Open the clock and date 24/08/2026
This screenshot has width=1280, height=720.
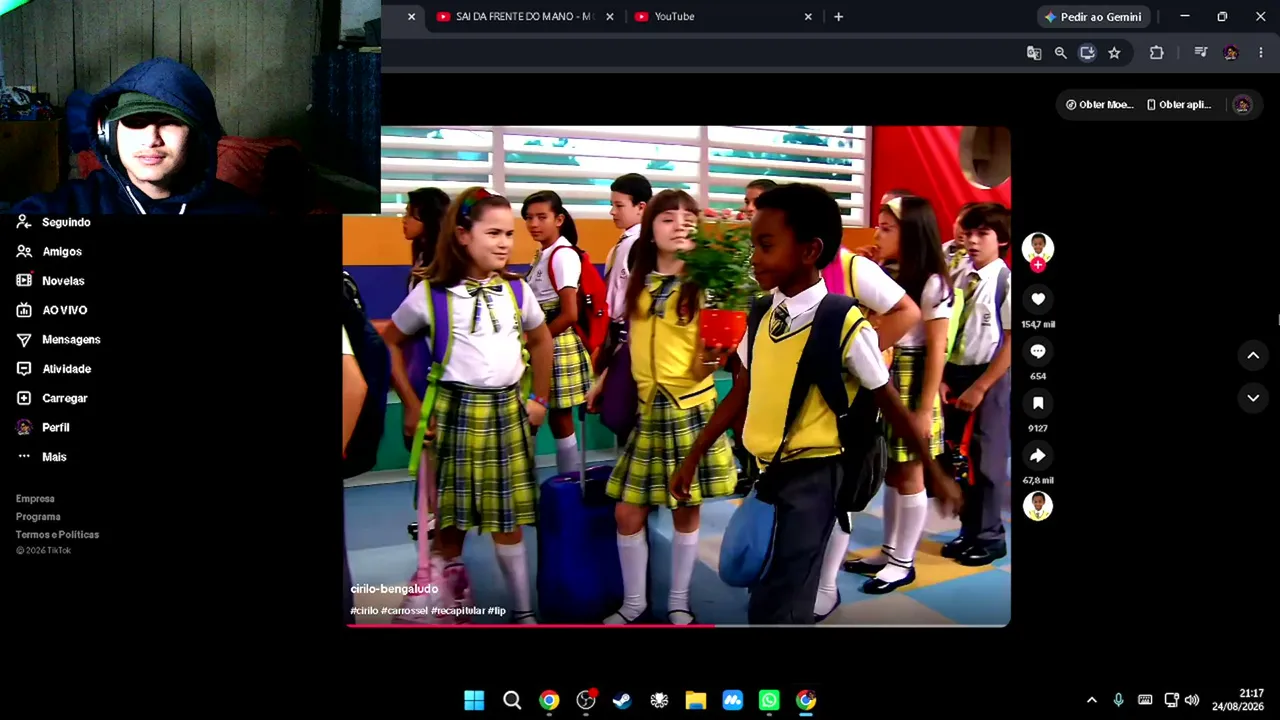(1238, 700)
